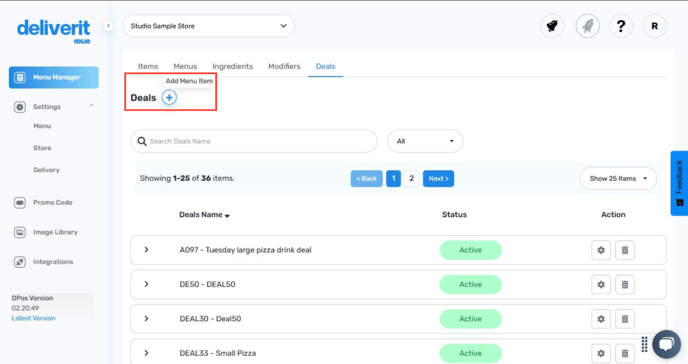
Task: Collapse the sidebar with arrow button
Action: click(108, 26)
